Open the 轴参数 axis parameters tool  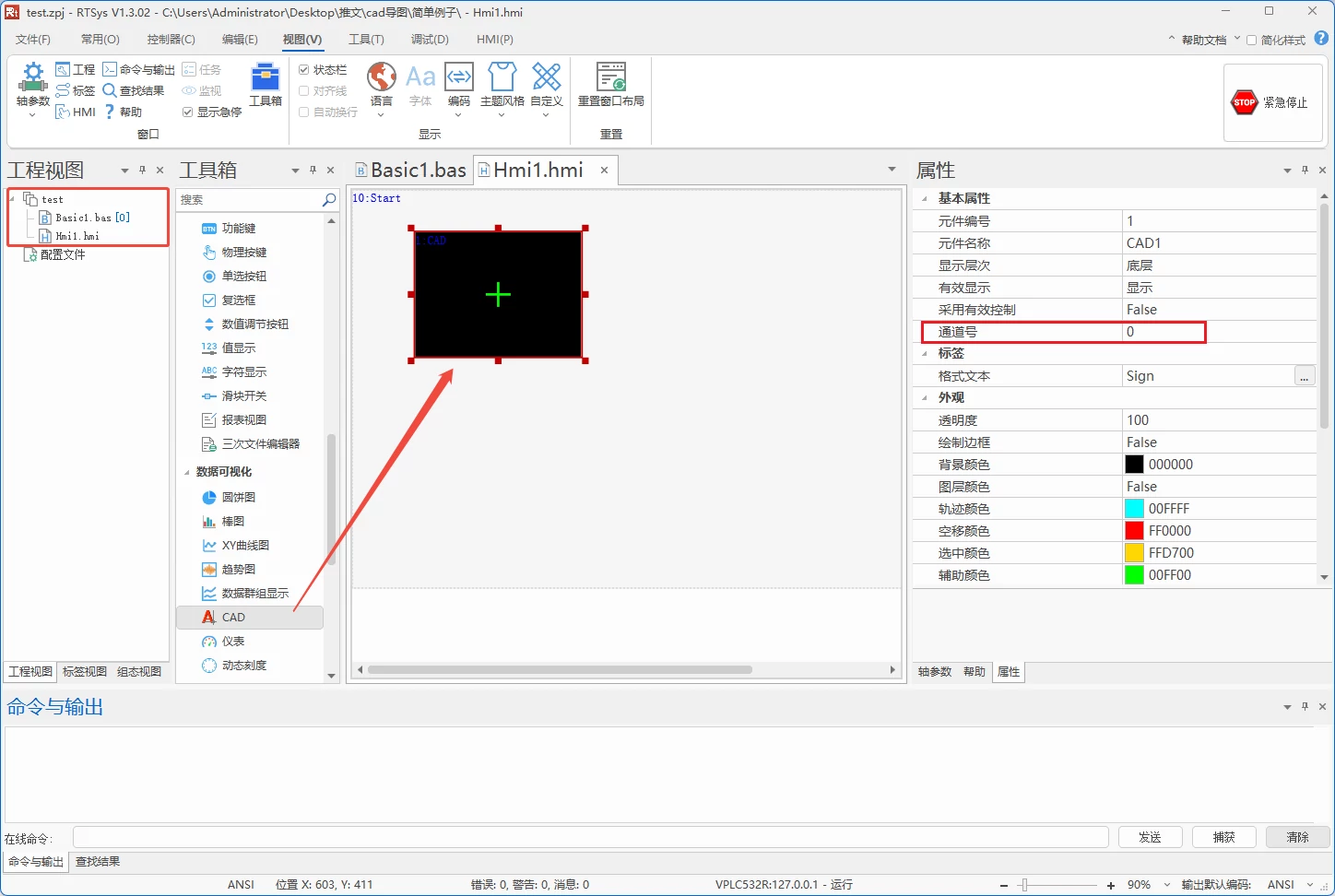pyautogui.click(x=33, y=88)
